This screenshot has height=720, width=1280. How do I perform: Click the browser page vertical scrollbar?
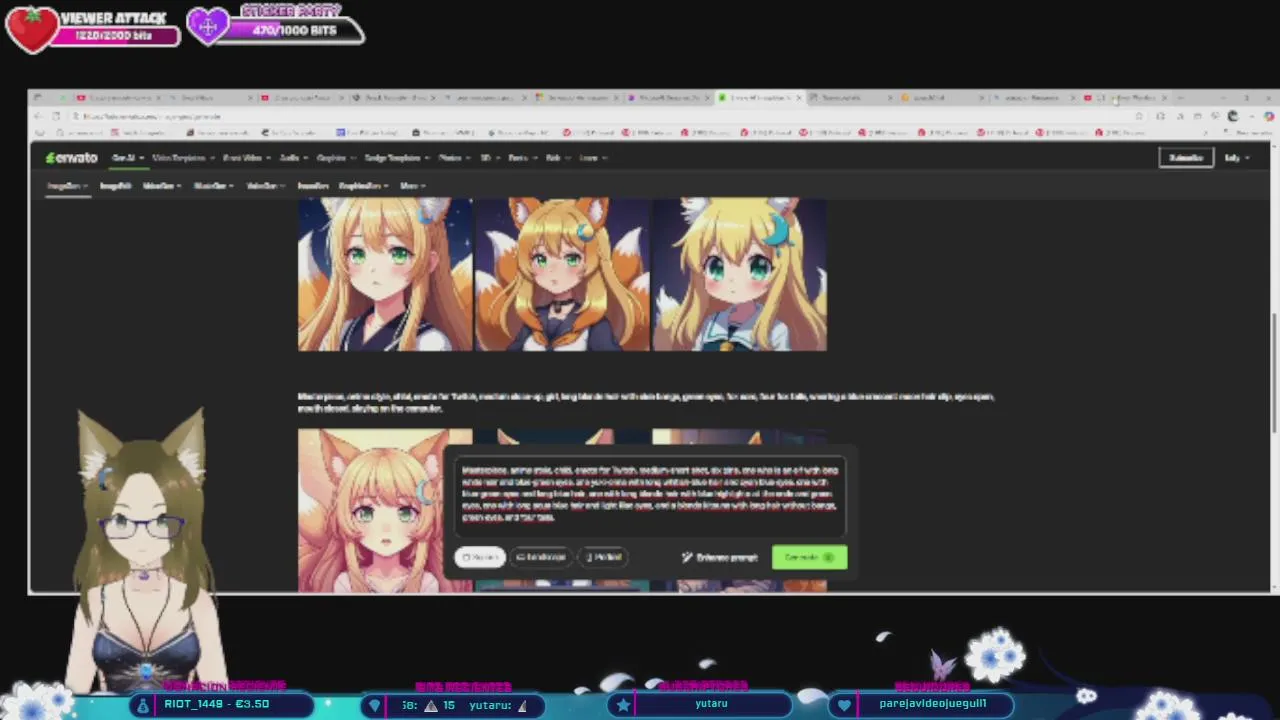tap(1274, 372)
